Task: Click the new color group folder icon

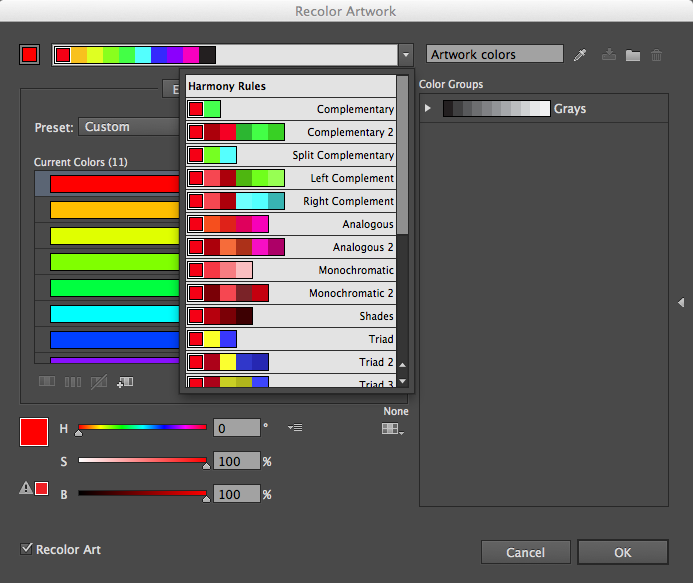Action: pyautogui.click(x=632, y=55)
